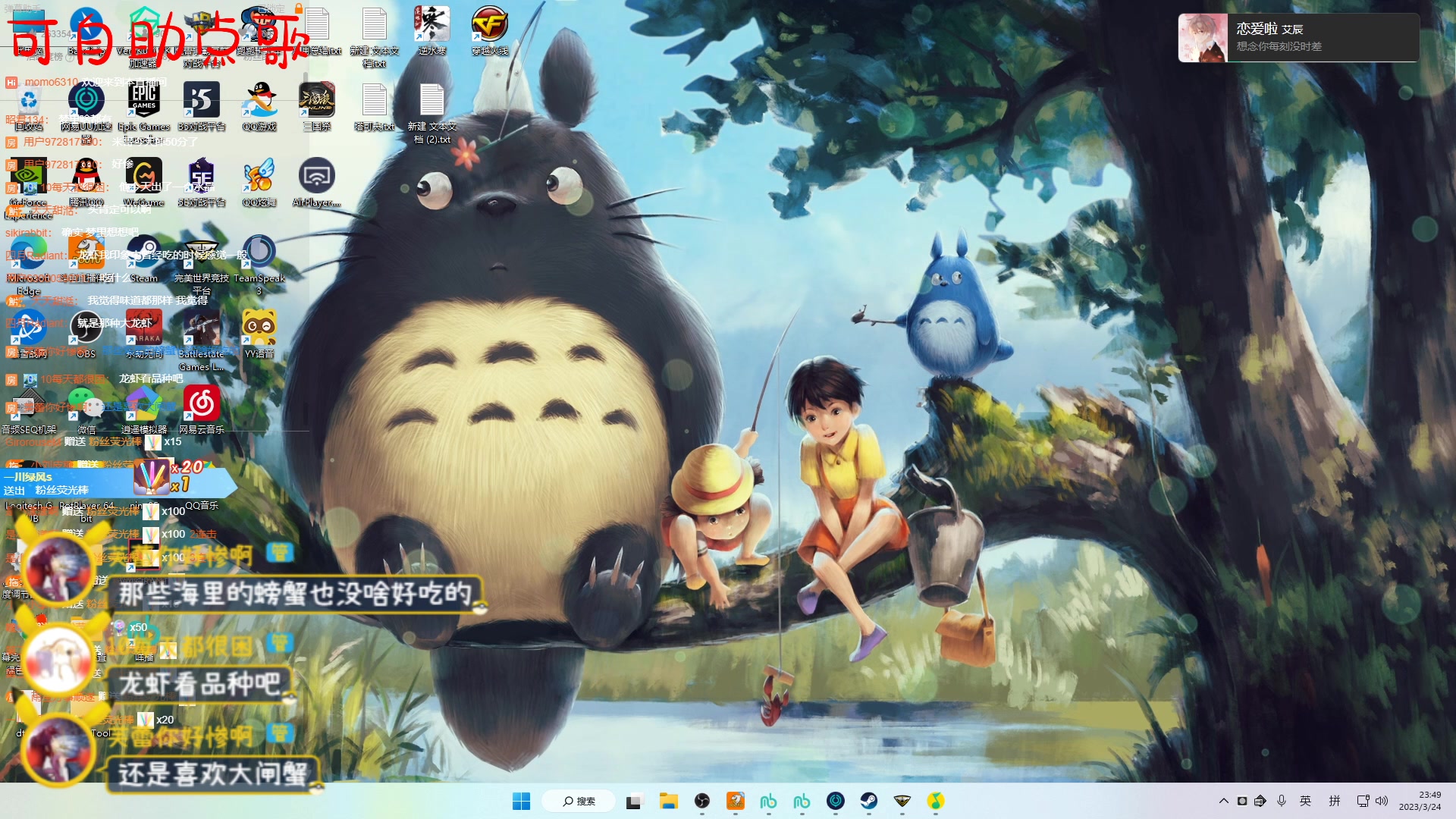Open 完美世界竞技平台 desktop shortcut
1456x819 pixels.
point(202,264)
